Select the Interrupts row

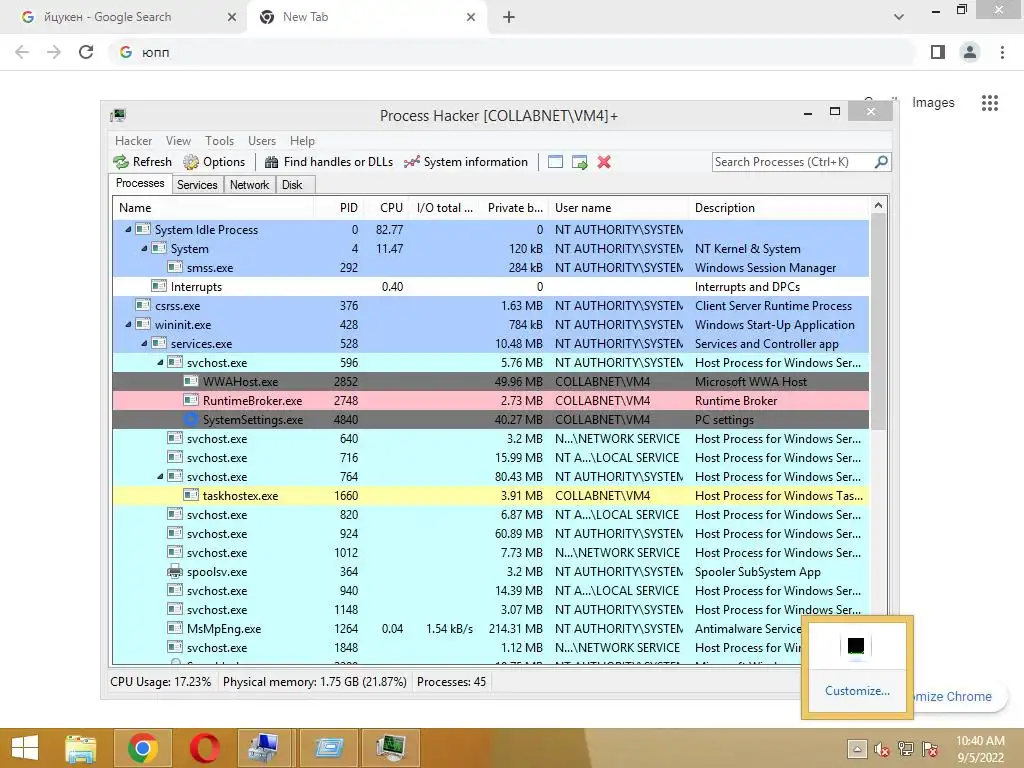point(490,287)
